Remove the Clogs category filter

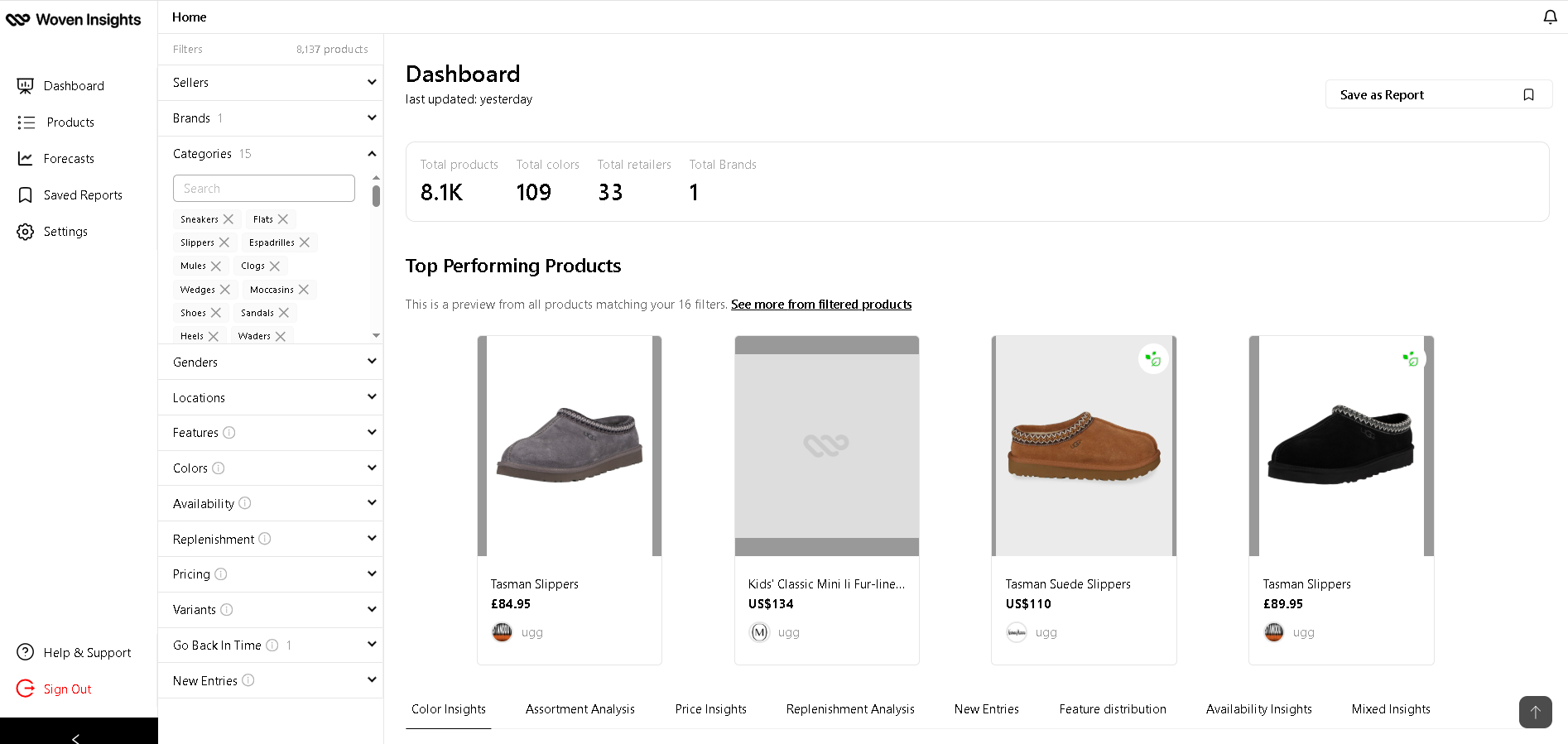pyautogui.click(x=275, y=266)
